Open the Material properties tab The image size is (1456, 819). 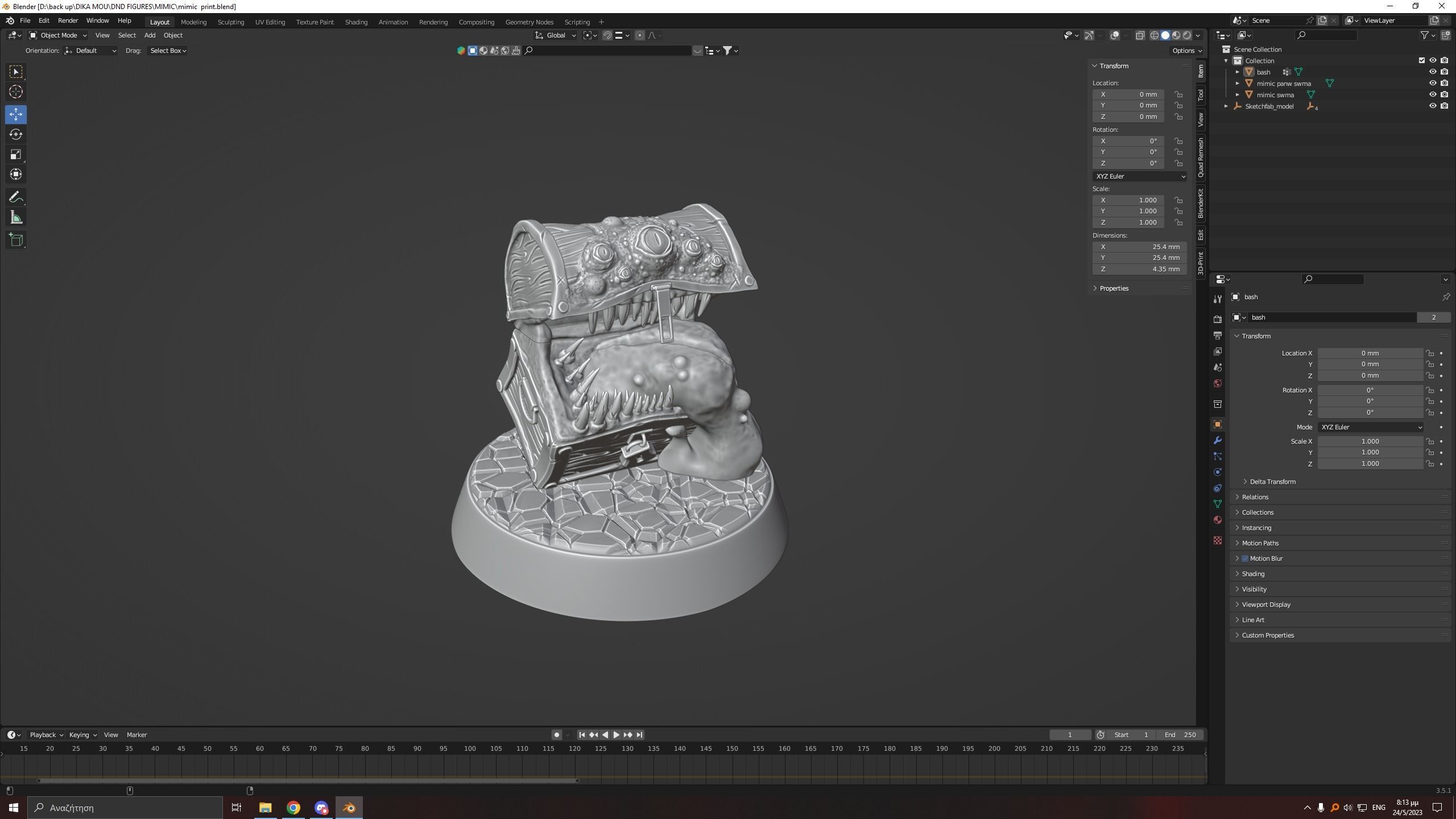[x=1217, y=520]
